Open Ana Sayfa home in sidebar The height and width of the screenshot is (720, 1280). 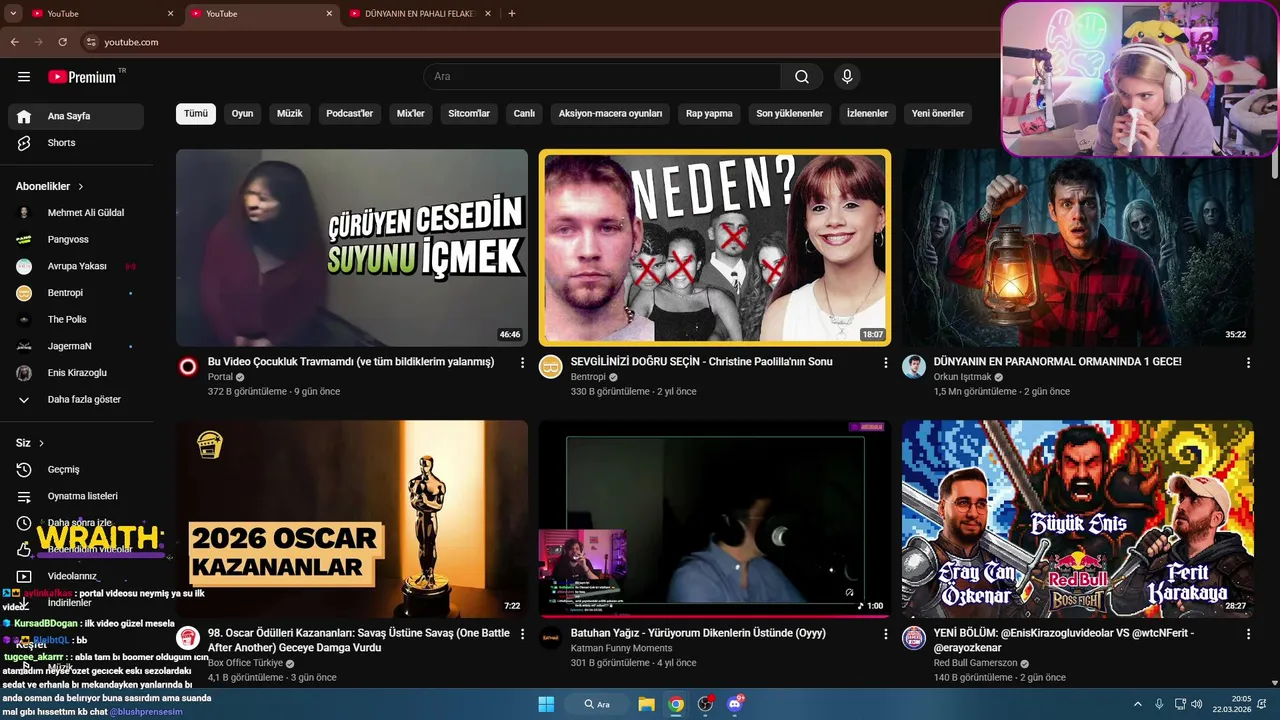coord(76,116)
